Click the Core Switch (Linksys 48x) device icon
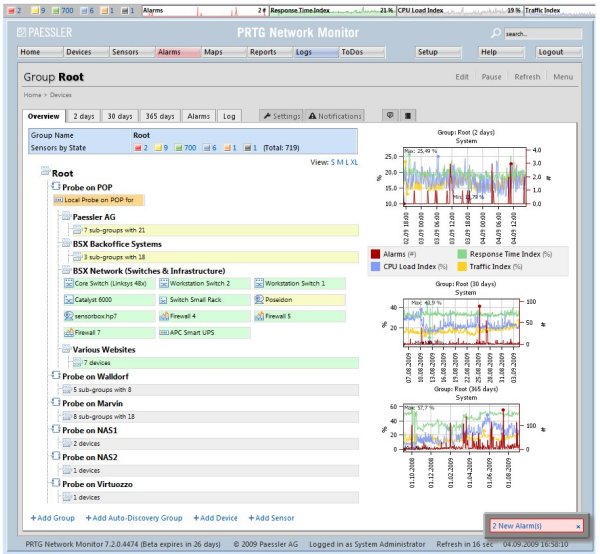 point(69,284)
